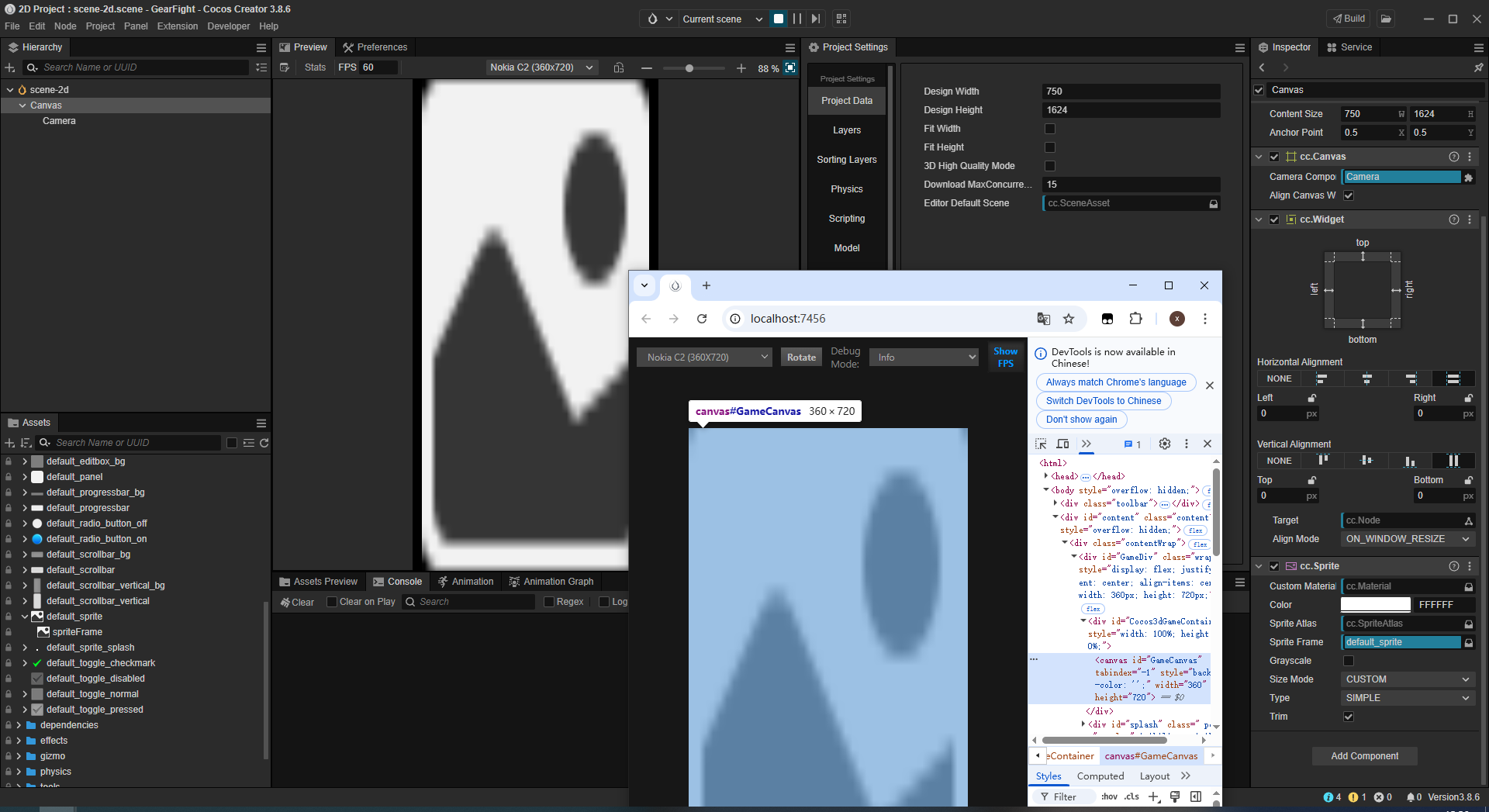Open the Debug Mode Info dropdown
The image size is (1489, 812).
(923, 358)
